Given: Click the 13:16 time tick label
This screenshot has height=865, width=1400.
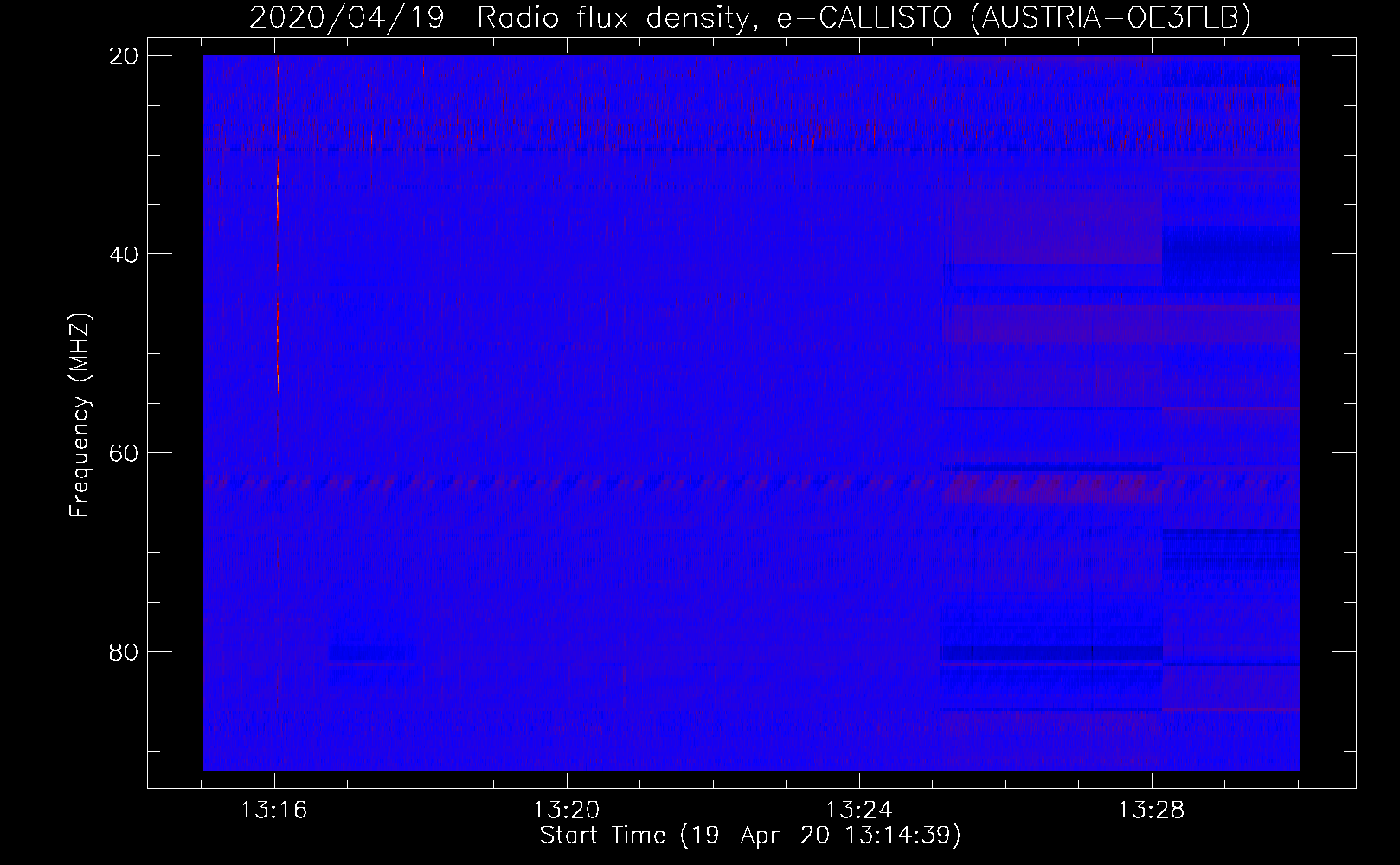Looking at the screenshot, I should [x=274, y=811].
